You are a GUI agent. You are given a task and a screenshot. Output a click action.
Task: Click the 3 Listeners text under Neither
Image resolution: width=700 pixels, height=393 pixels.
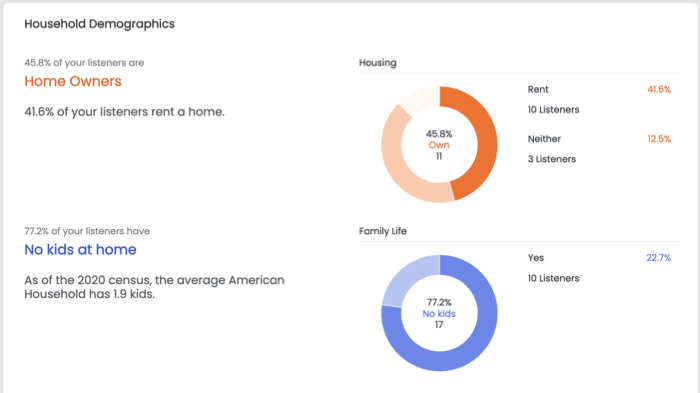coord(552,159)
